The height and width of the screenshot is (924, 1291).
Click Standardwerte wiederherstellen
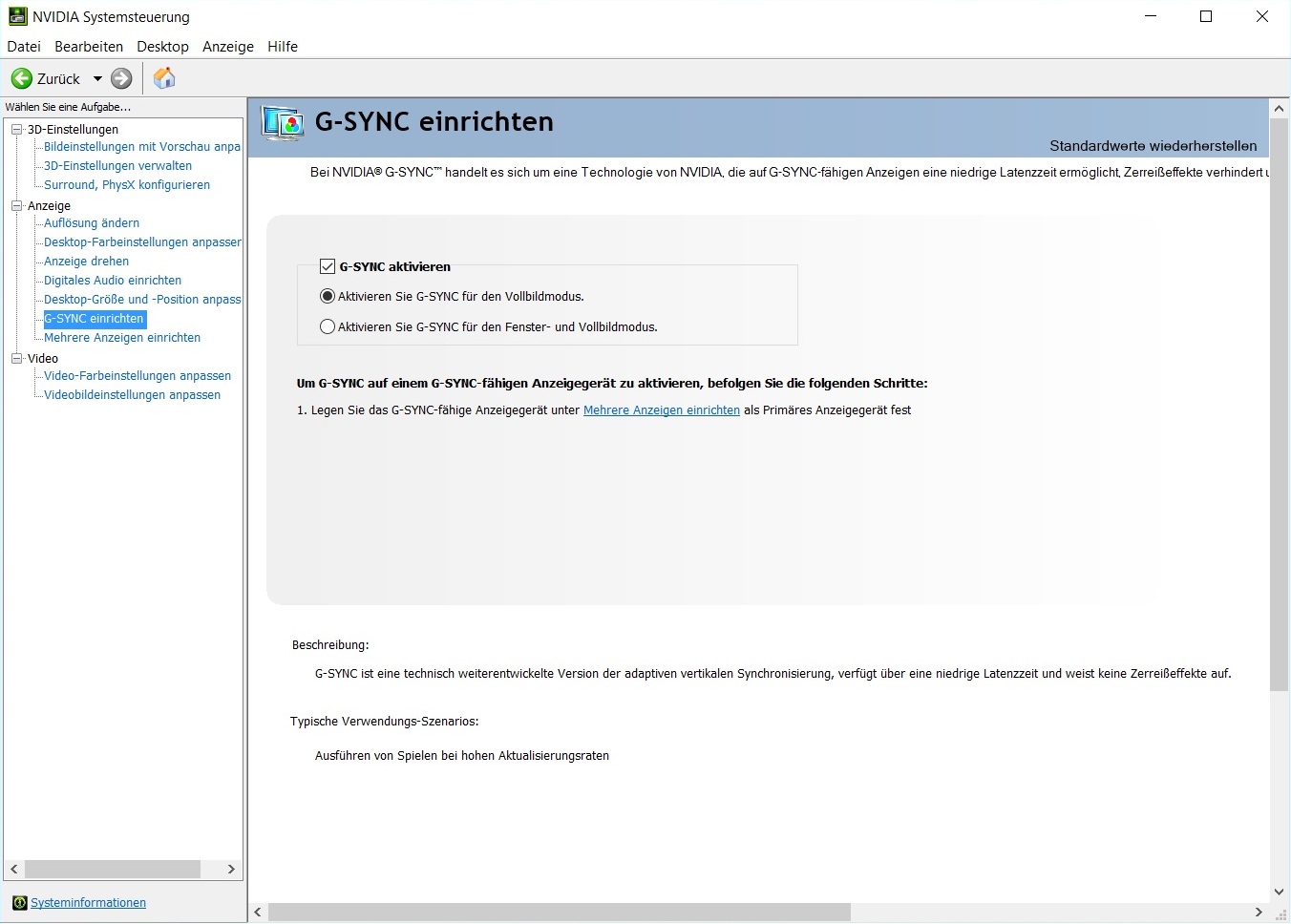[x=1153, y=145]
